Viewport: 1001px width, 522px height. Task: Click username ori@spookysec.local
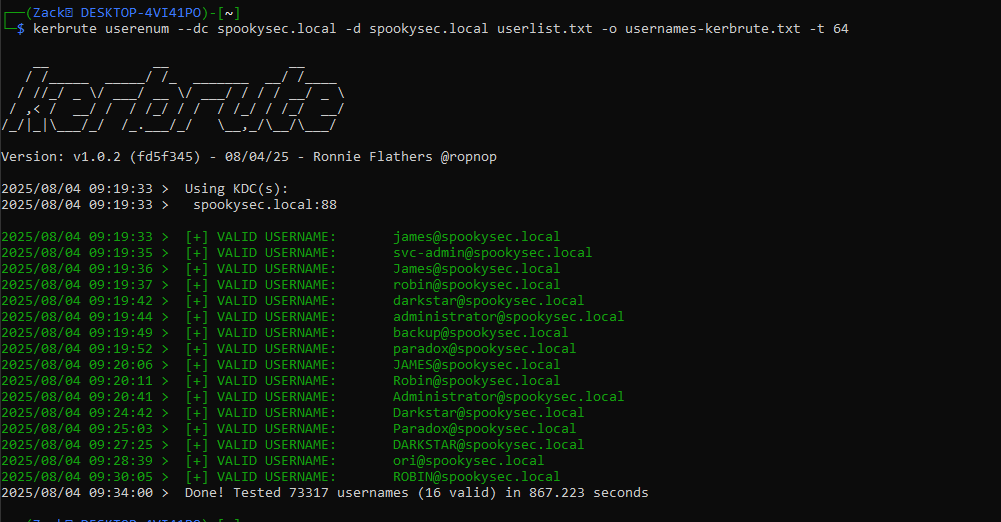[x=469, y=461]
